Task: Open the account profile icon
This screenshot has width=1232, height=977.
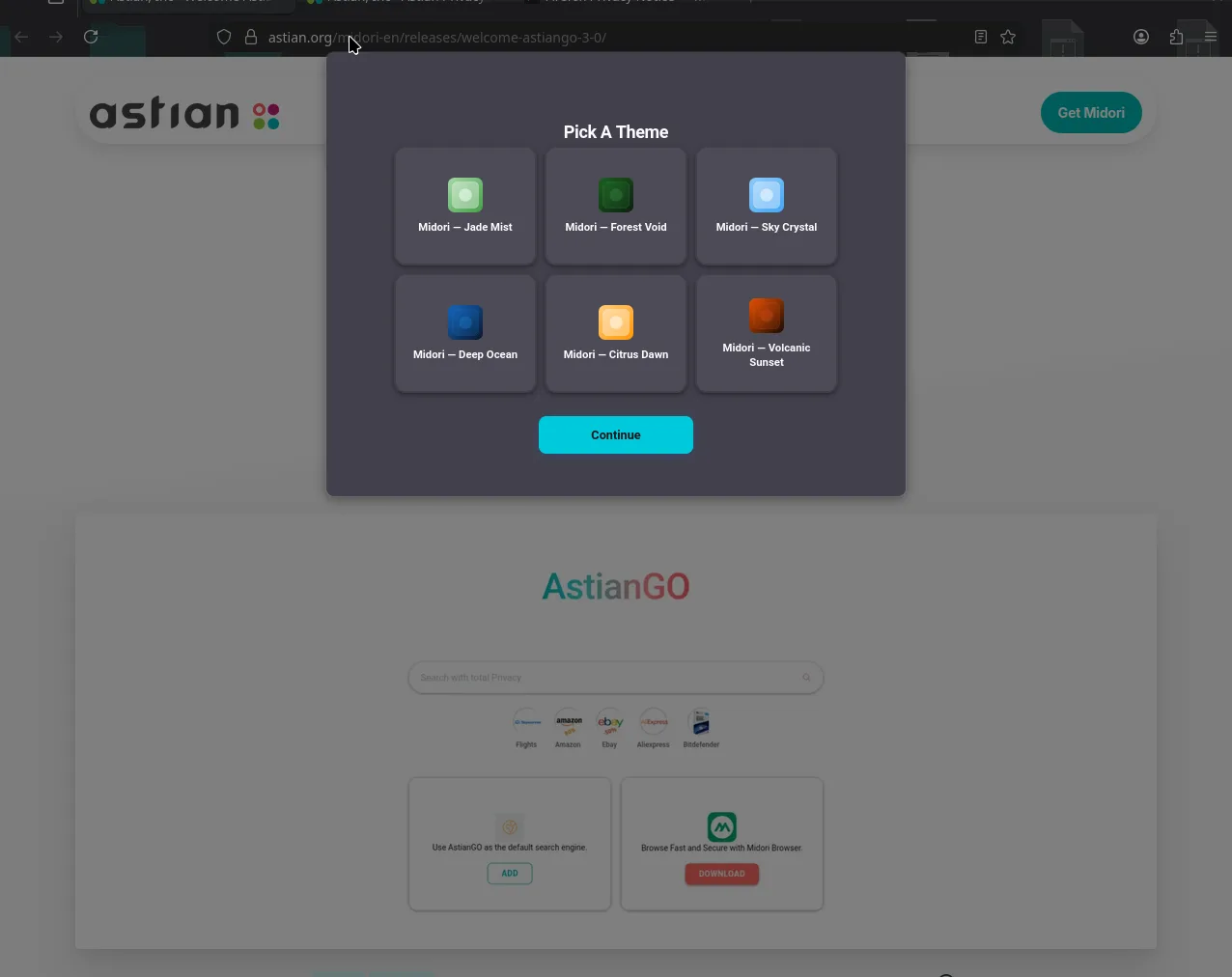Action: coord(1141,37)
